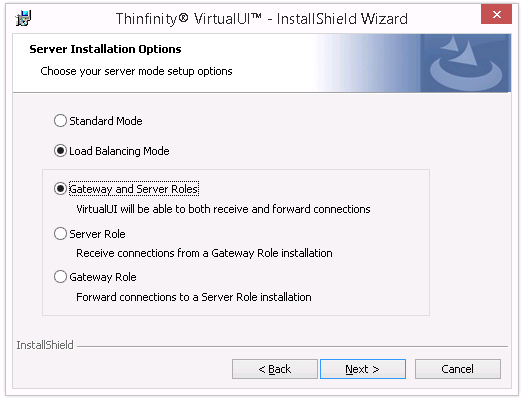The height and width of the screenshot is (402, 523).
Task: Pick the Server Role option
Action: [x=60, y=234]
